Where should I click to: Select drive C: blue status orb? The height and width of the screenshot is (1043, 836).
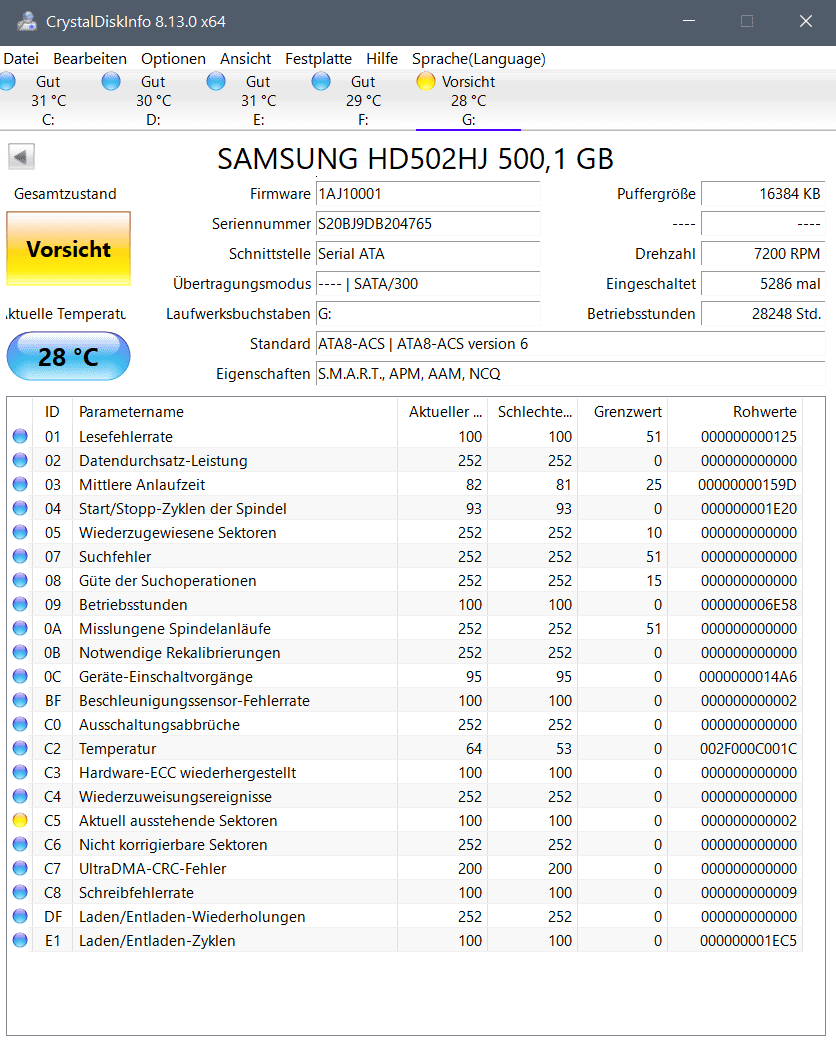click(7, 81)
